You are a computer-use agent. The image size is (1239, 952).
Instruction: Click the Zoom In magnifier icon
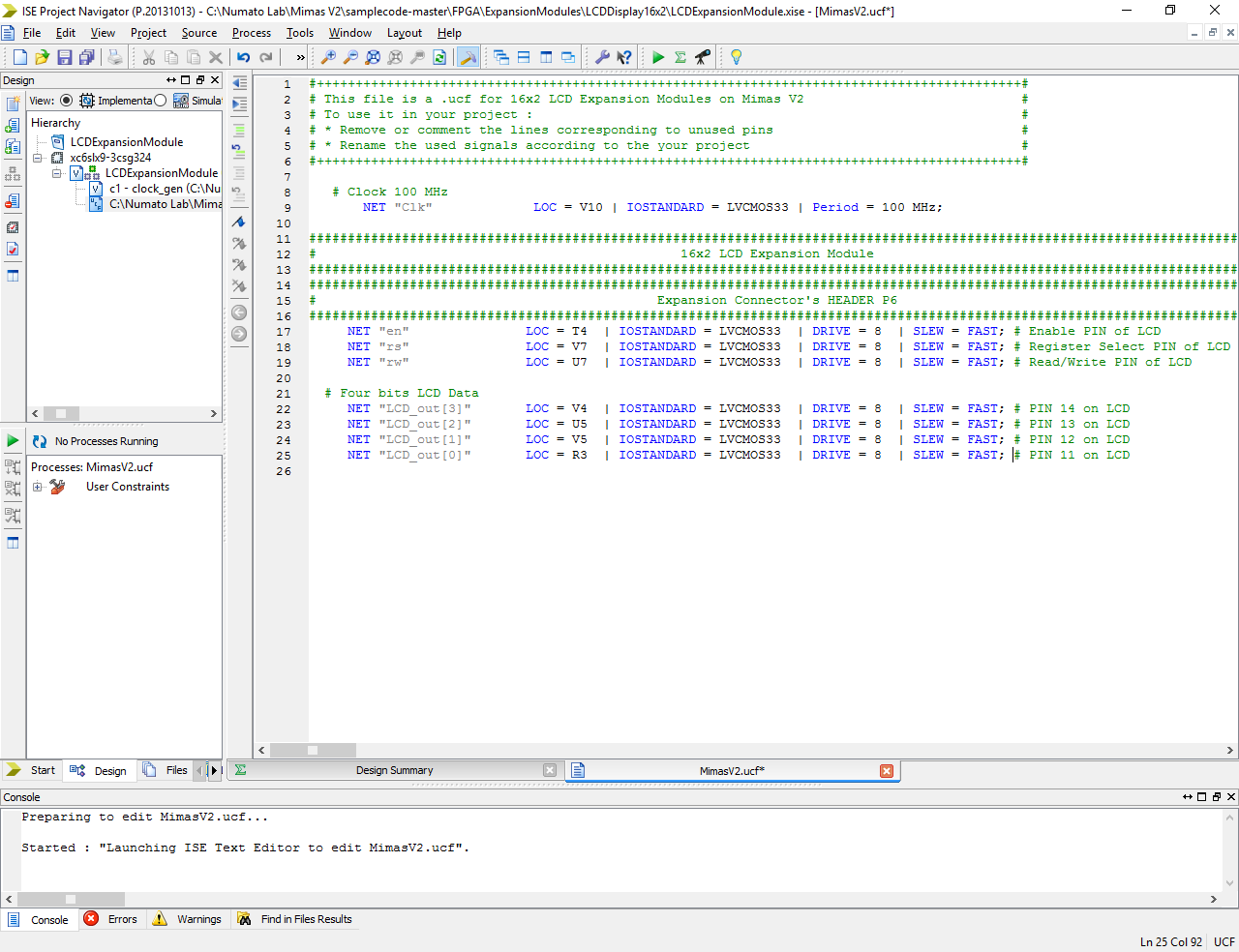[329, 57]
